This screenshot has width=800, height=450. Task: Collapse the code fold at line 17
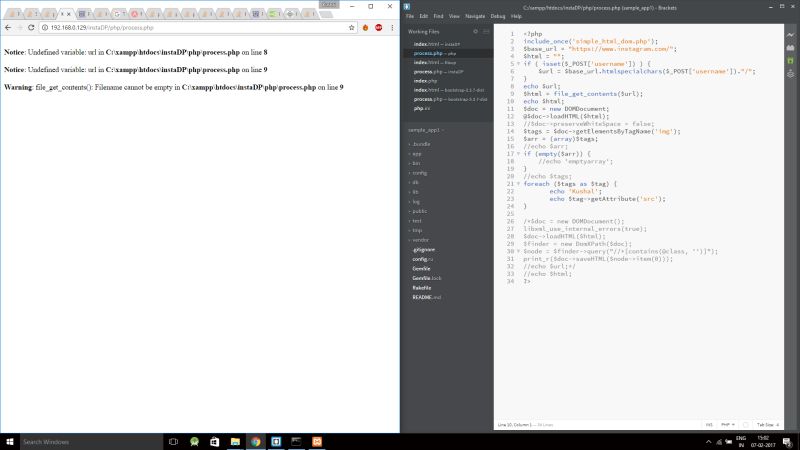[518, 154]
